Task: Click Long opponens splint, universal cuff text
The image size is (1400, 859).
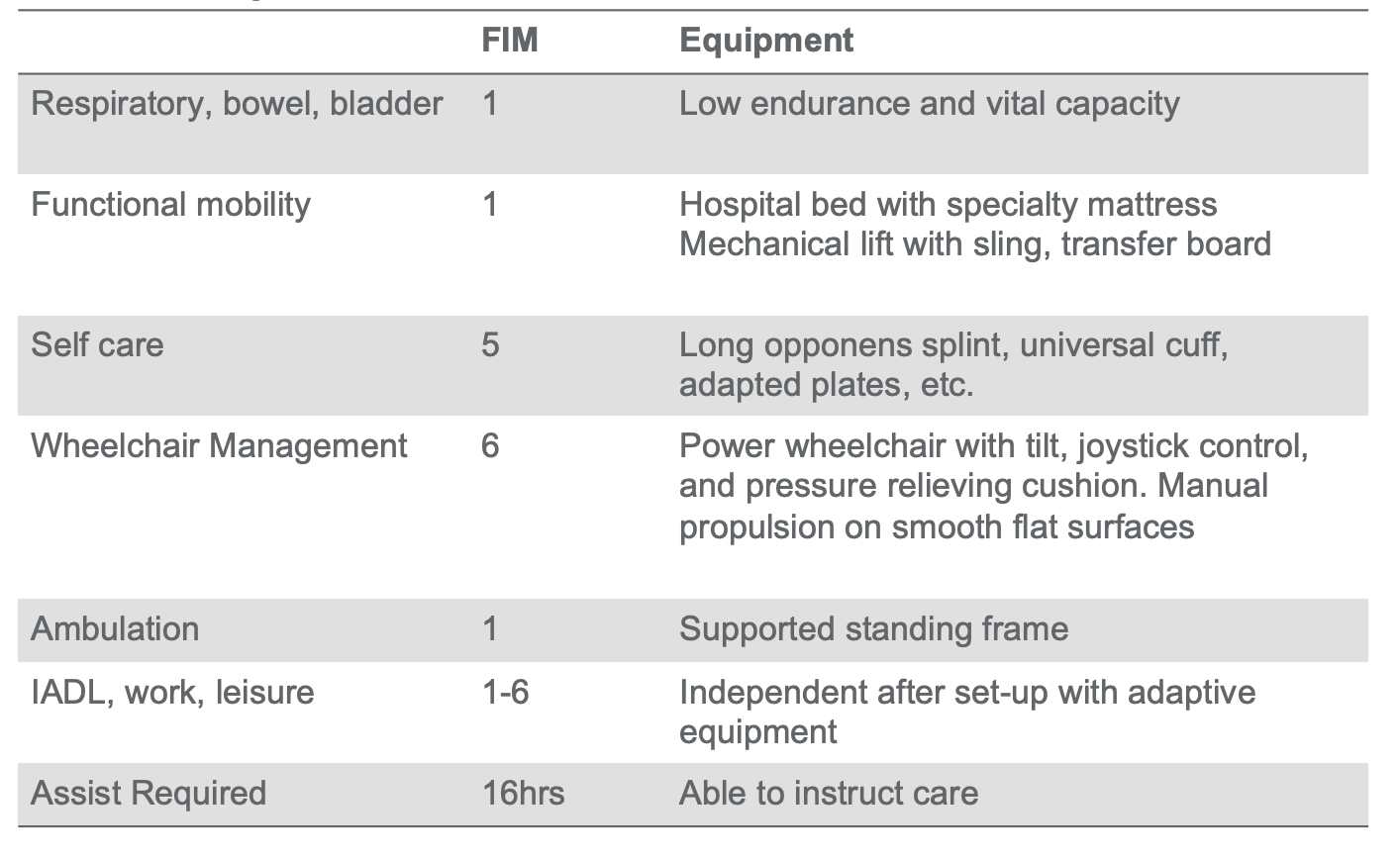Action: [x=953, y=345]
